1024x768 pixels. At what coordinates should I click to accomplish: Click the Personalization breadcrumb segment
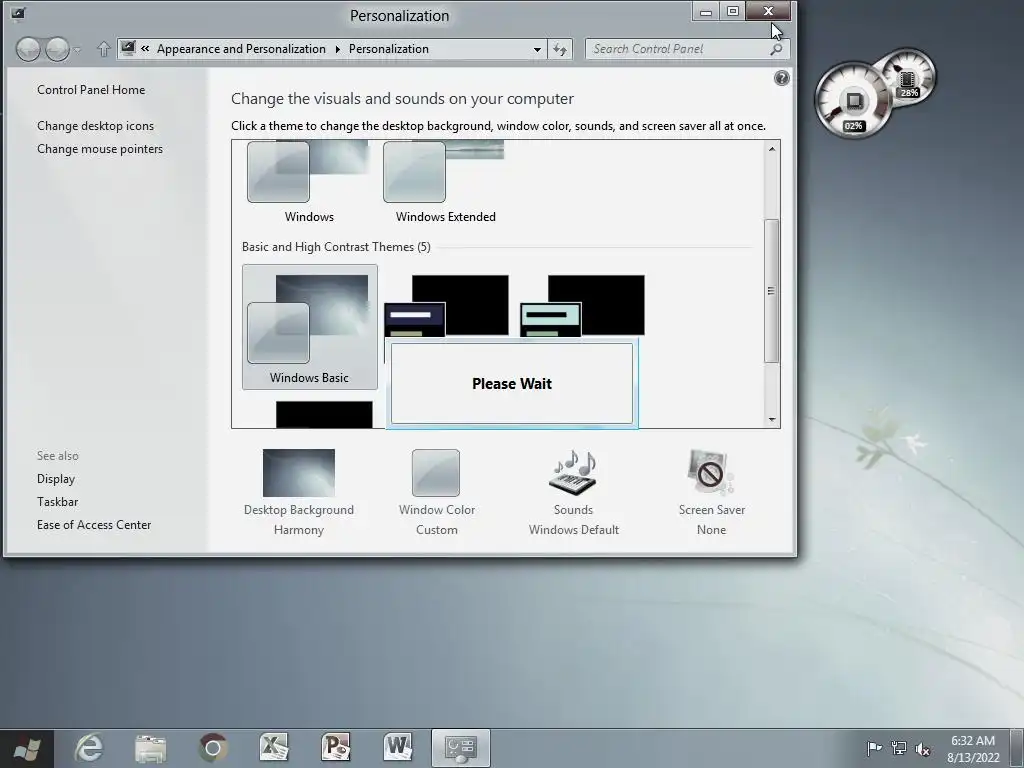(x=389, y=49)
